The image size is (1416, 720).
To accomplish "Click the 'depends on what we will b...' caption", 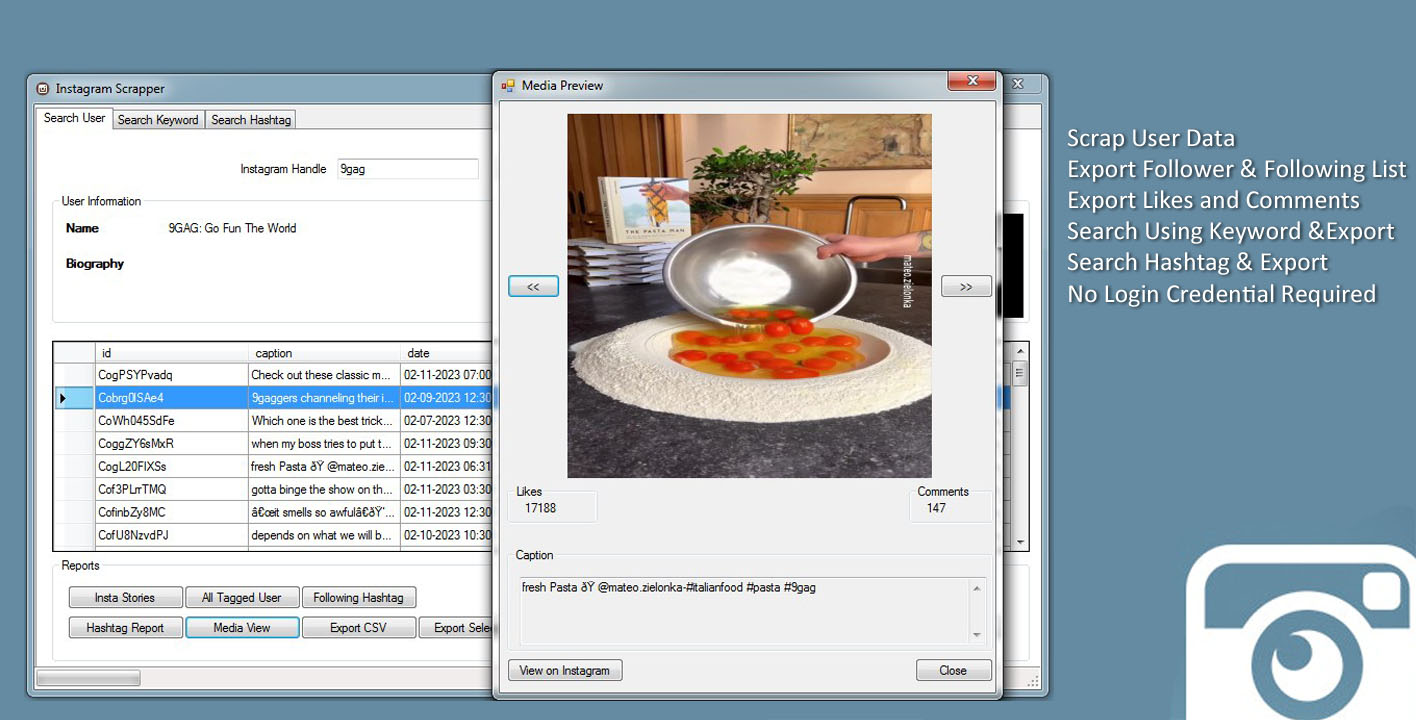I will point(324,535).
